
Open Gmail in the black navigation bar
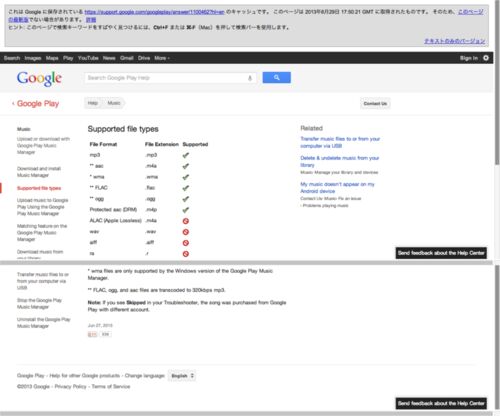click(127, 58)
